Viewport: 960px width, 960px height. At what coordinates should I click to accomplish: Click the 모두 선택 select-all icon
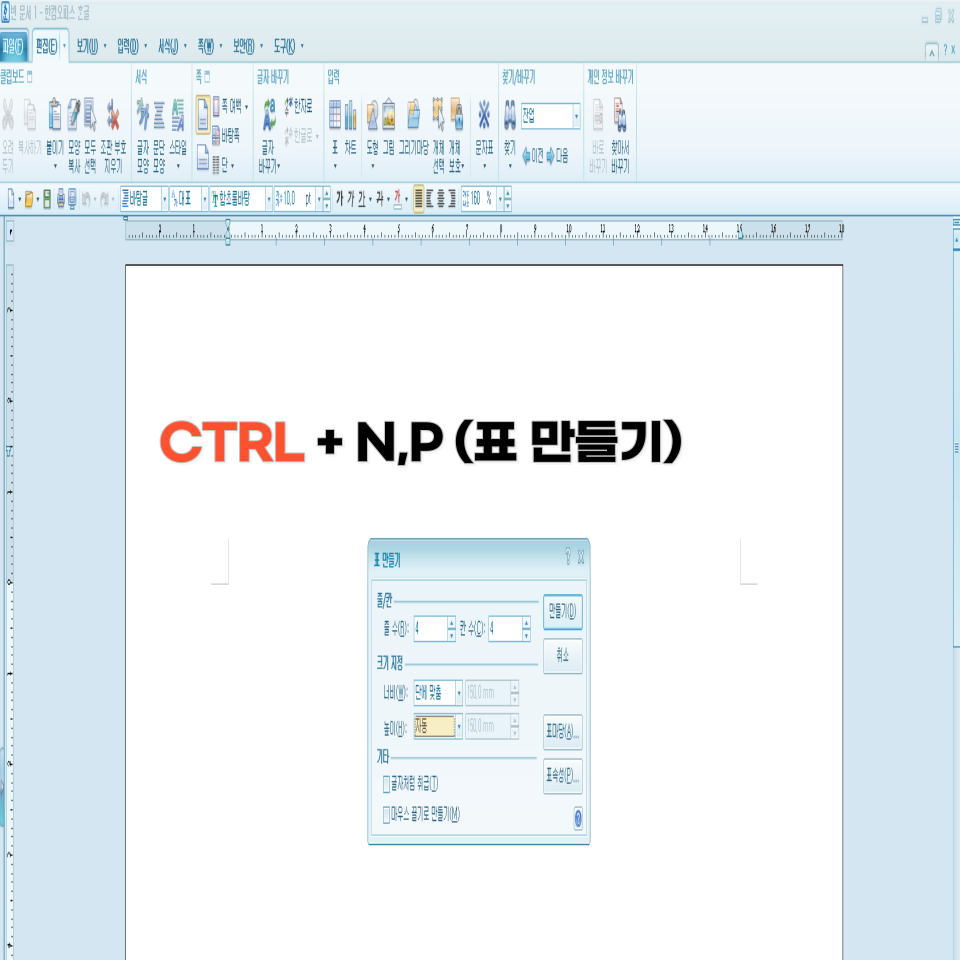pos(90,115)
